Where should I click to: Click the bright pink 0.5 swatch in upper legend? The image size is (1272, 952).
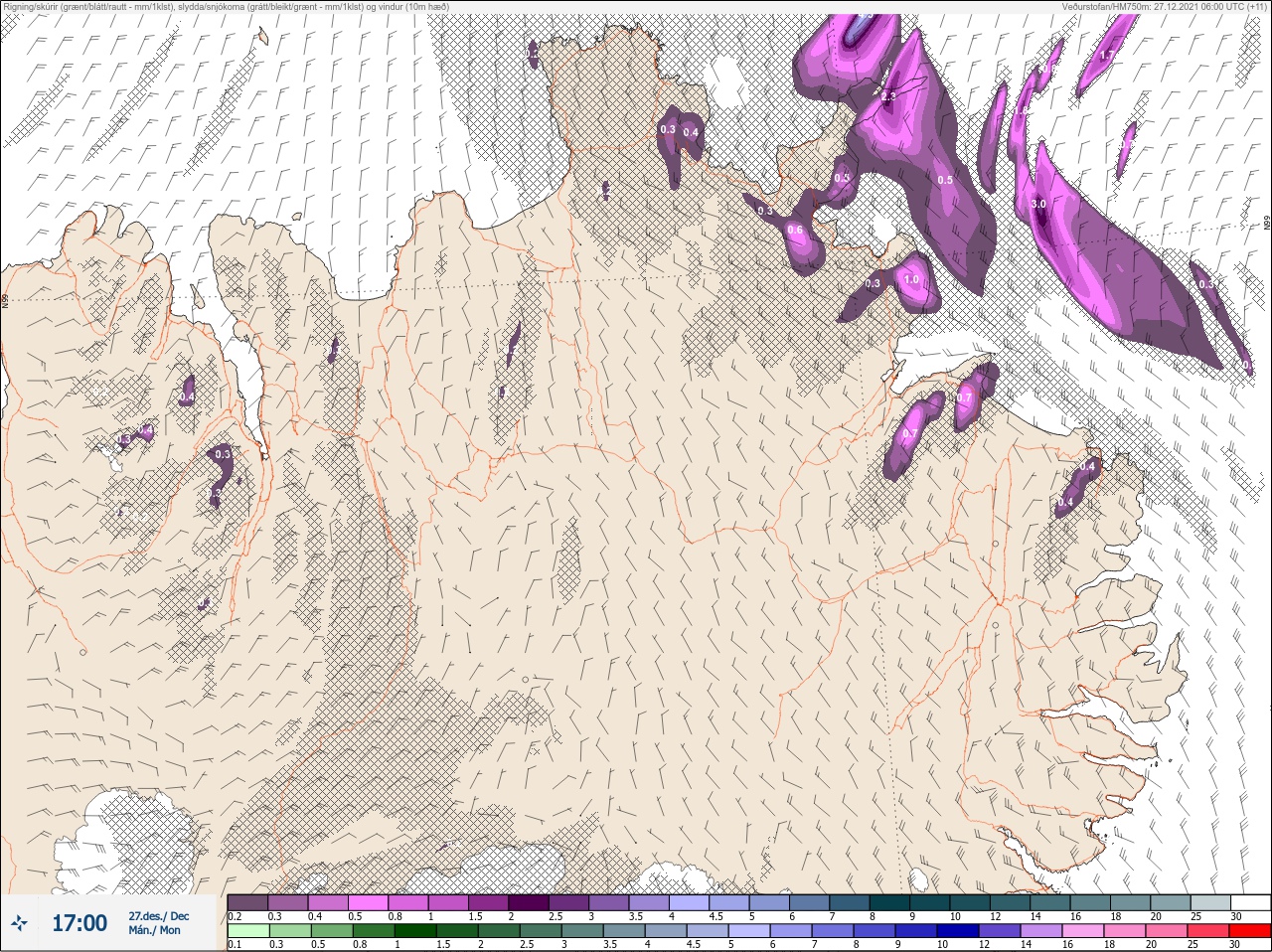pos(369,902)
